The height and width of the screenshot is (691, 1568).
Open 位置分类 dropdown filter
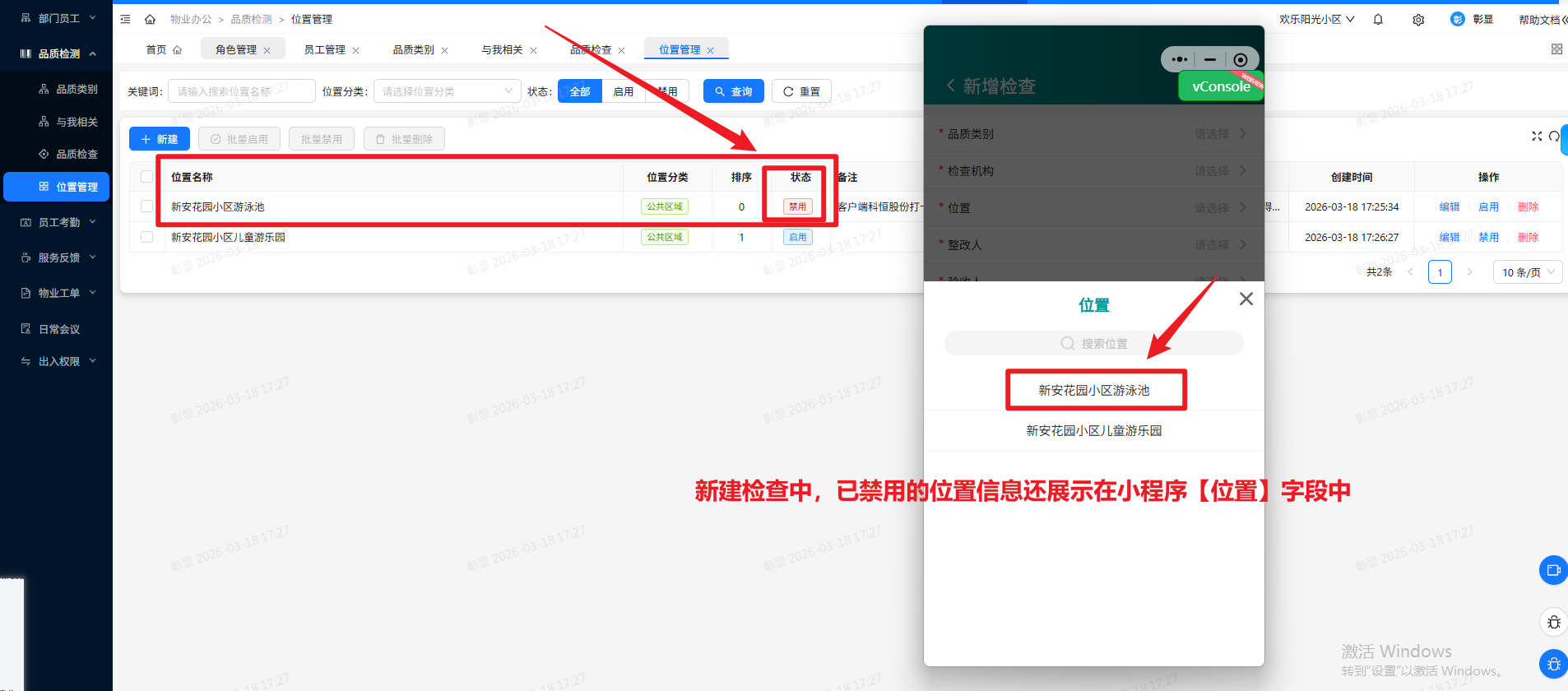click(x=448, y=91)
